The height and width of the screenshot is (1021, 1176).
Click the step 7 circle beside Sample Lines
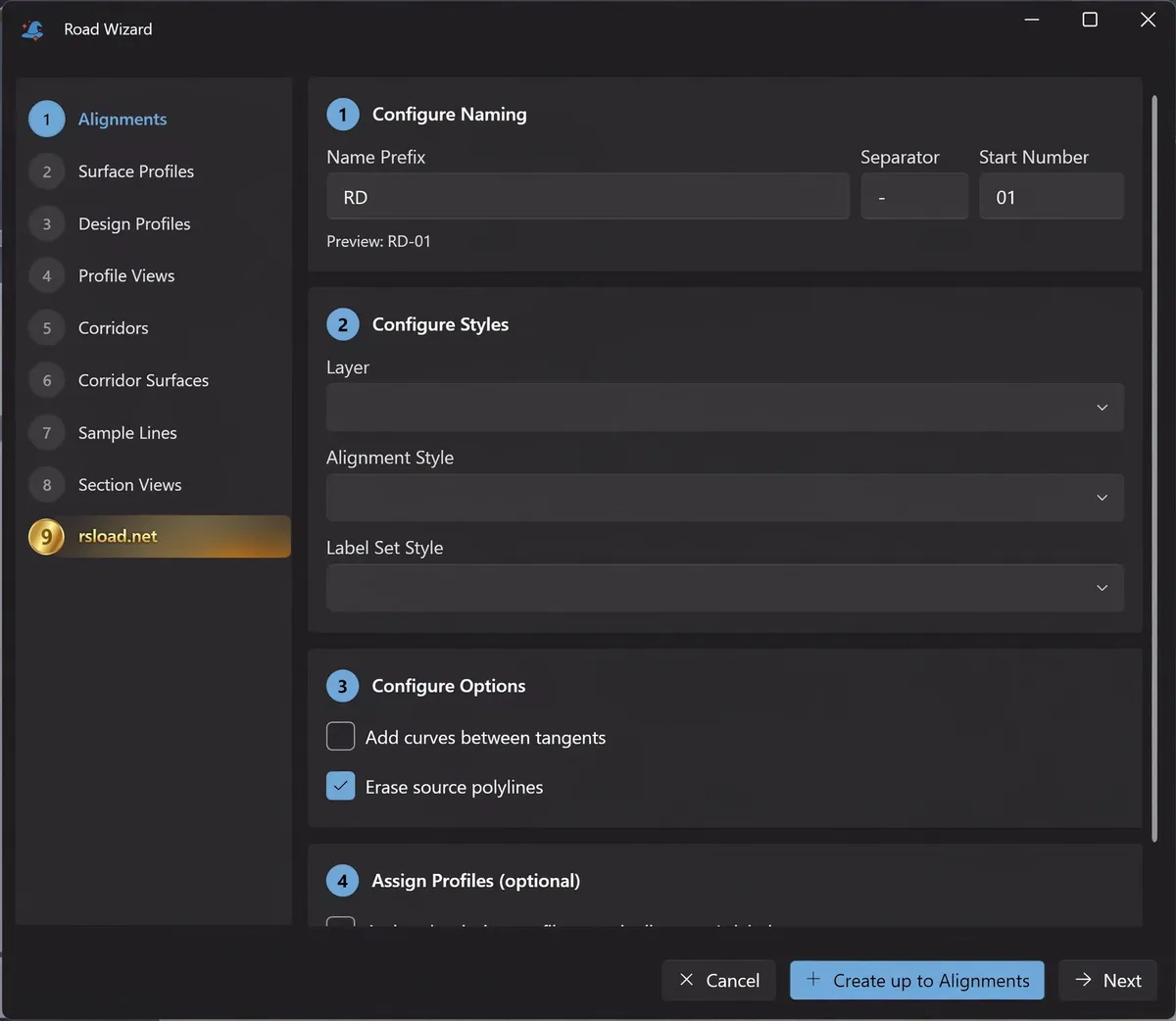click(46, 433)
